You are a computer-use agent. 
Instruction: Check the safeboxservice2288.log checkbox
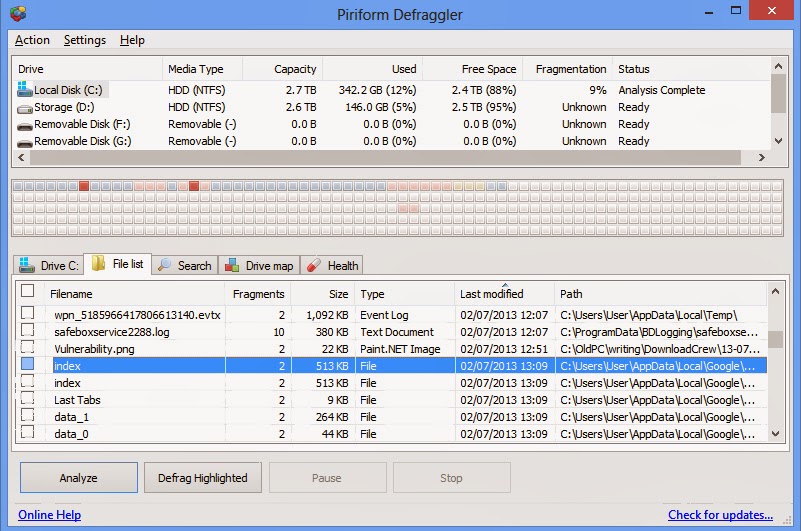[28, 330]
